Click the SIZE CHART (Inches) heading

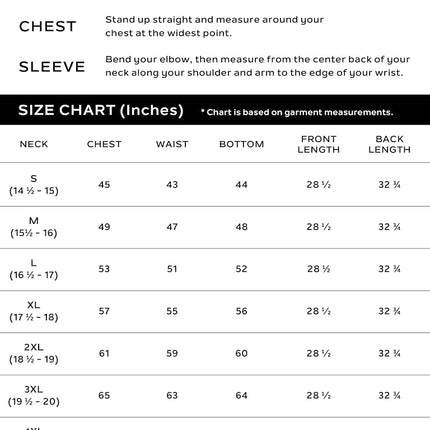[101, 110]
